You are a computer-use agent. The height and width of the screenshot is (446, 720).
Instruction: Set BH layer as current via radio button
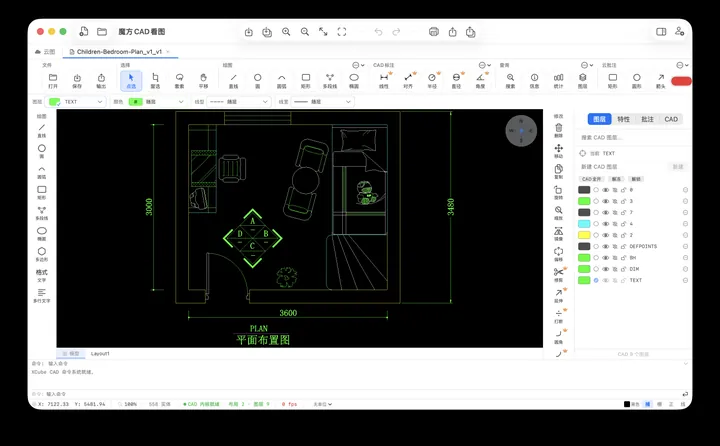(x=596, y=258)
